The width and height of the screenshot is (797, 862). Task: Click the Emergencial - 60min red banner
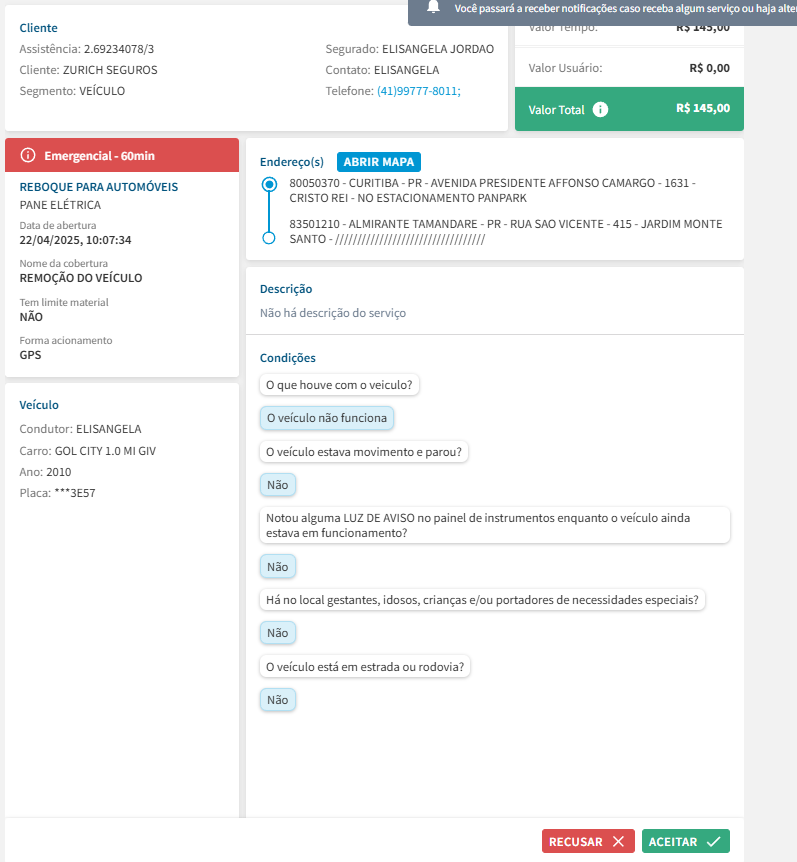[x=122, y=155]
